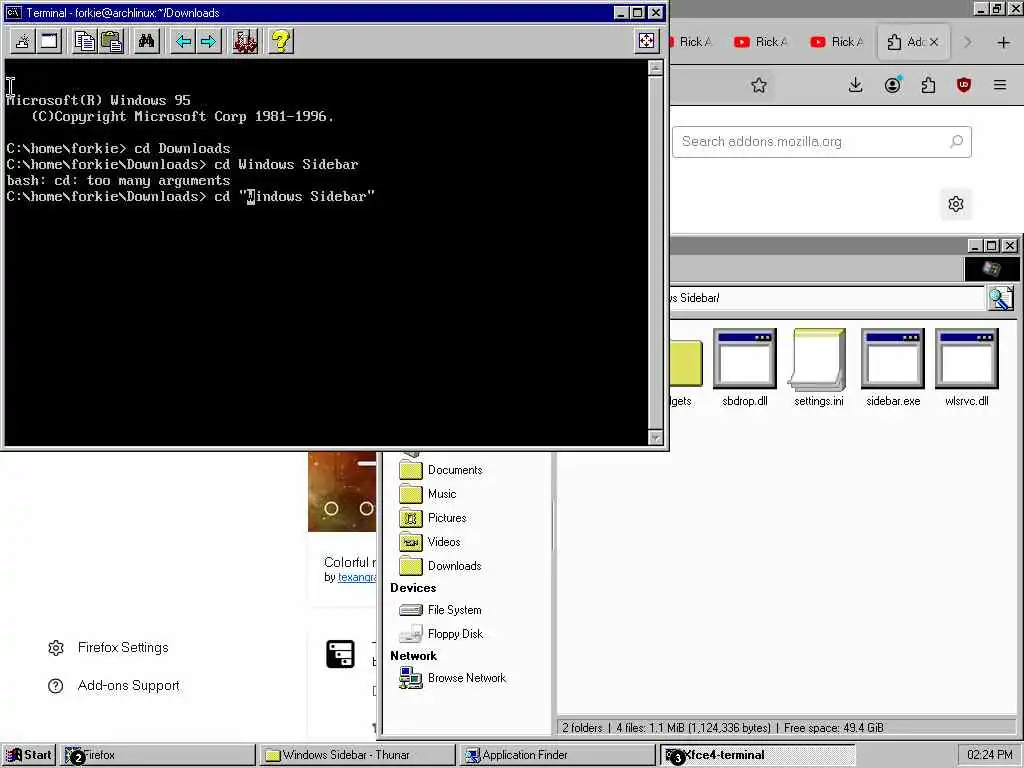Click the Copy icon in the terminal toolbar
This screenshot has width=1024, height=768.
(x=85, y=42)
